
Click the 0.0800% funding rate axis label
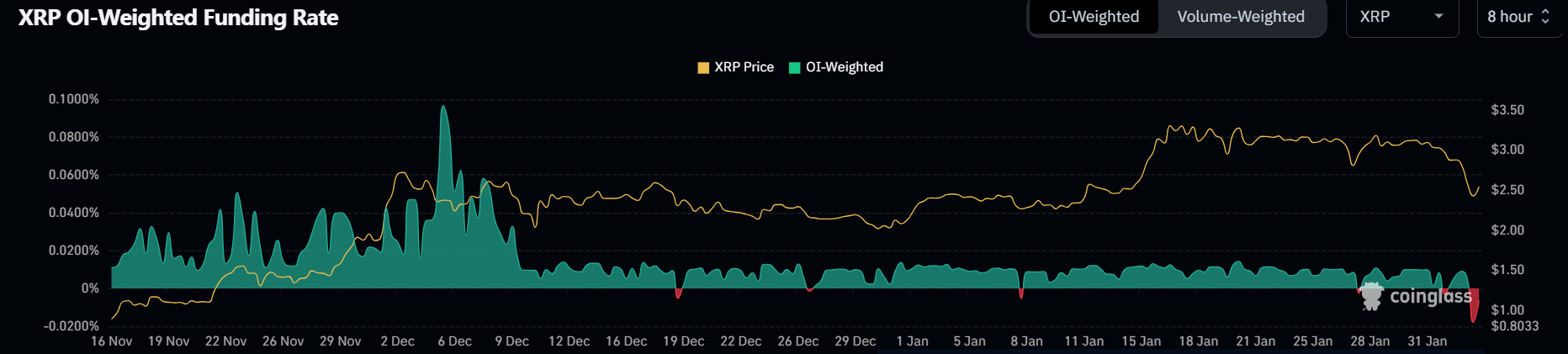74,137
